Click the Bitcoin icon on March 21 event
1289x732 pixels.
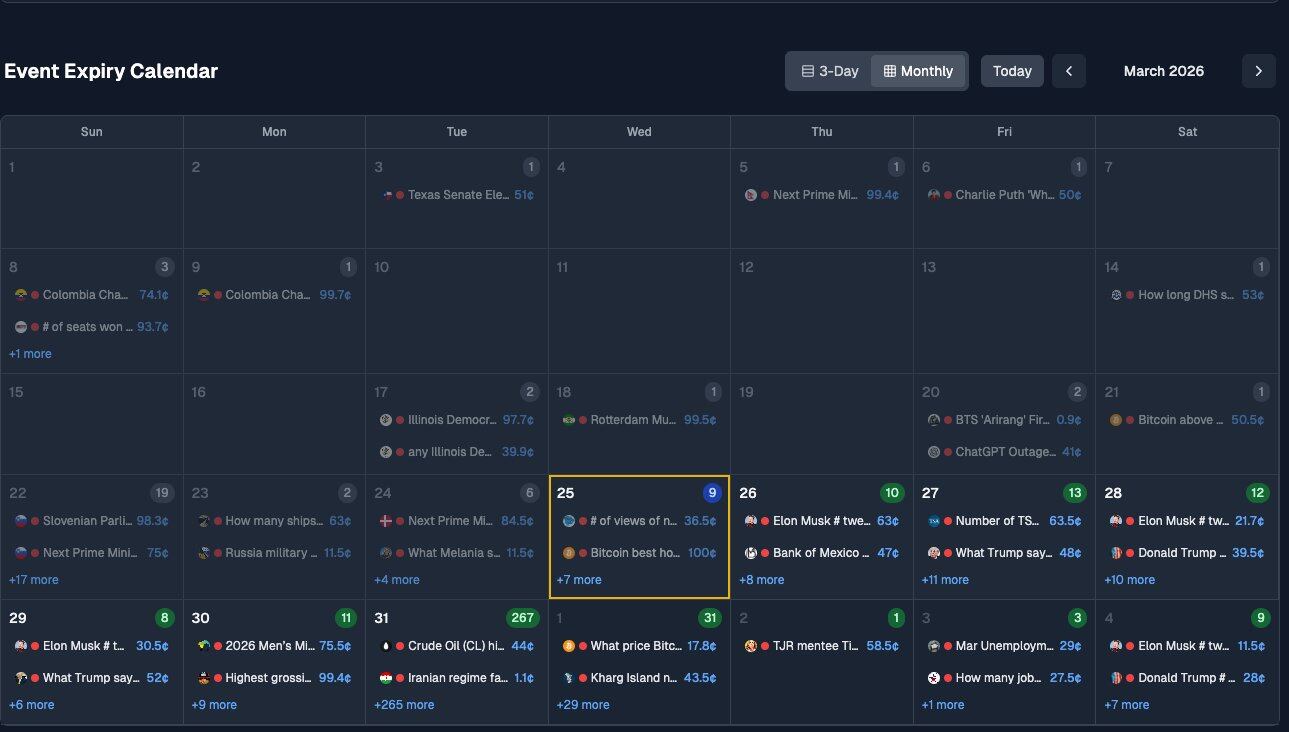click(1116, 420)
